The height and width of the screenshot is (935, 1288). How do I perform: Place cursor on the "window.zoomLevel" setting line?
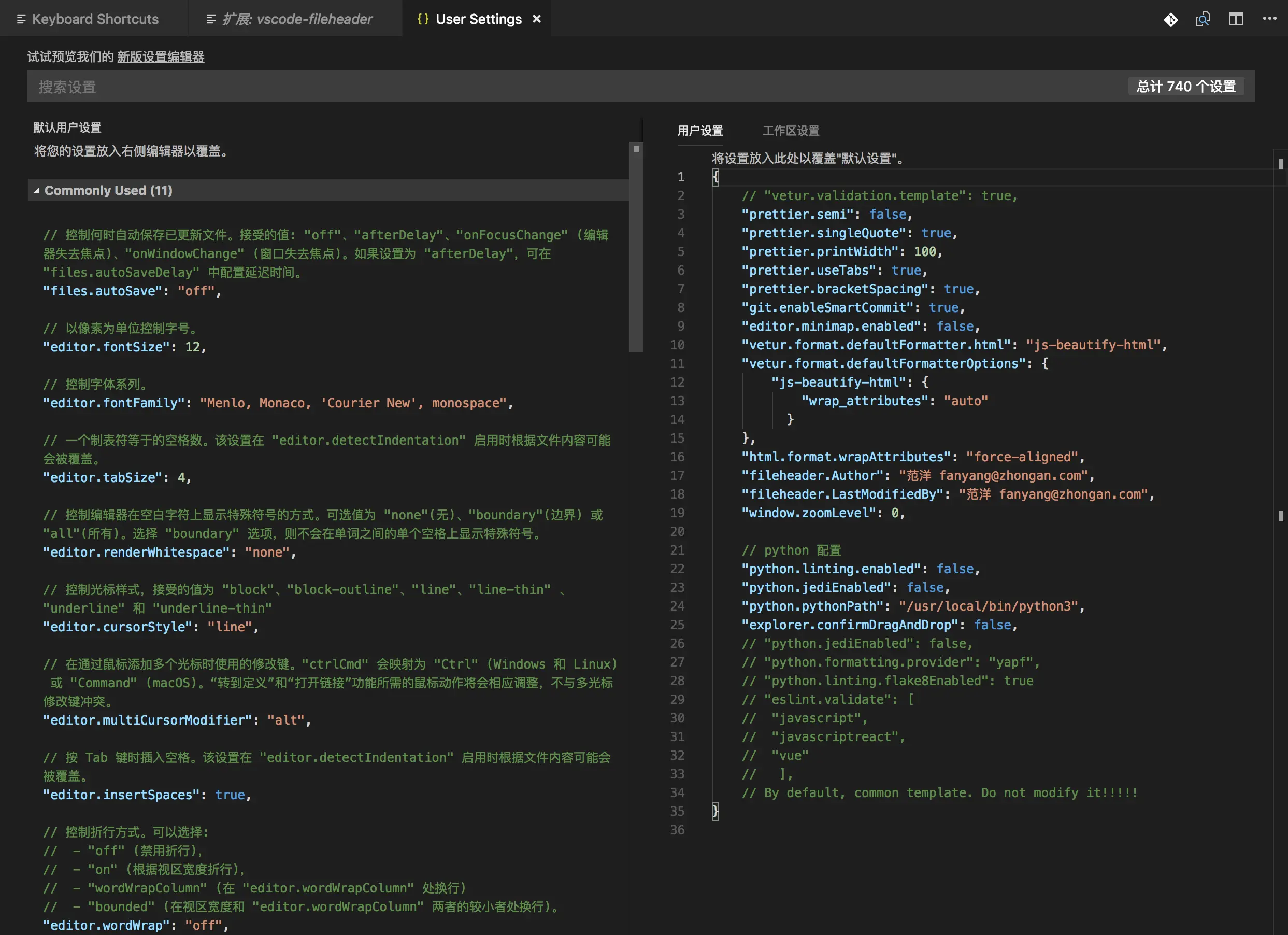pos(823,513)
